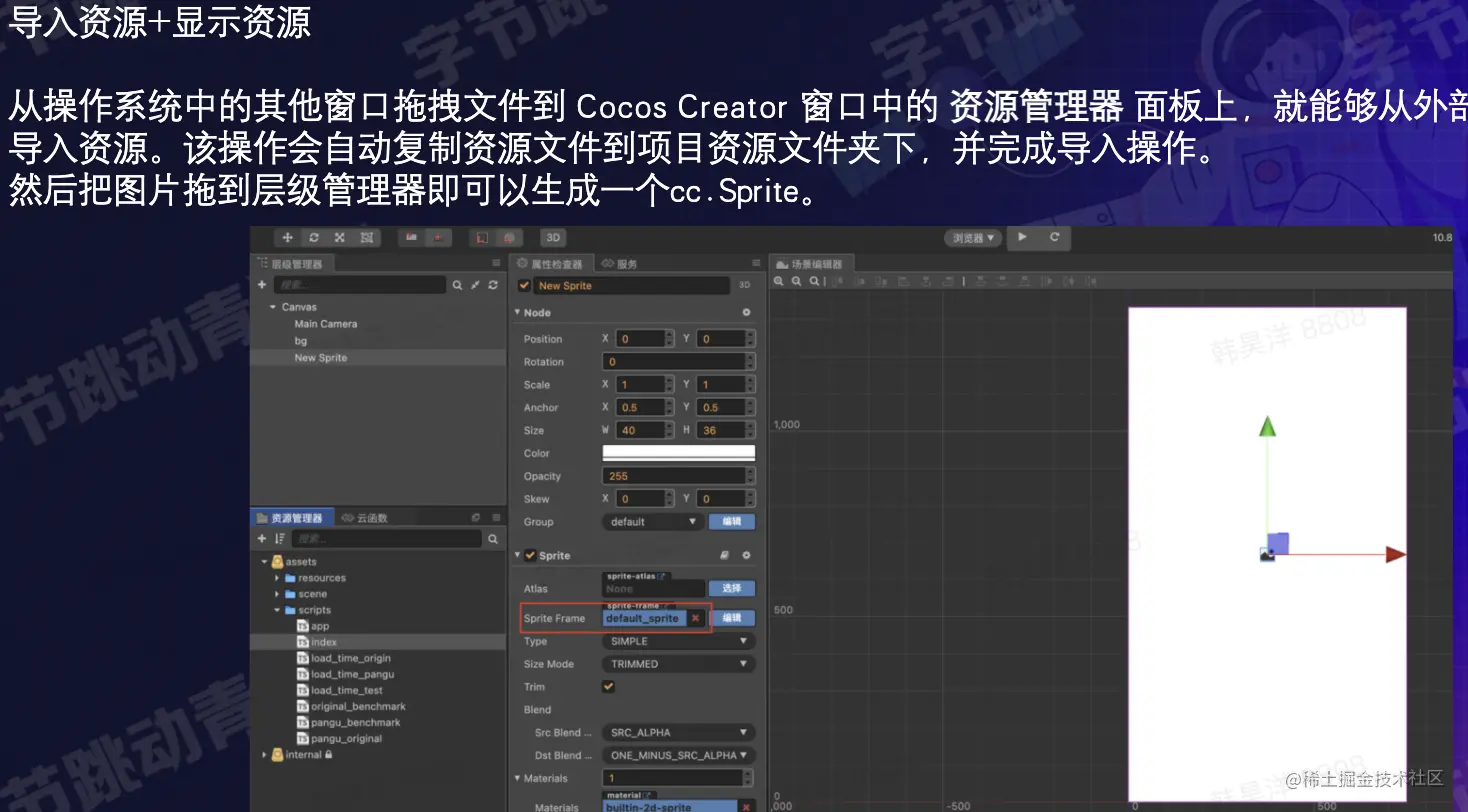Focus the hierarchy panel search field

(x=360, y=285)
